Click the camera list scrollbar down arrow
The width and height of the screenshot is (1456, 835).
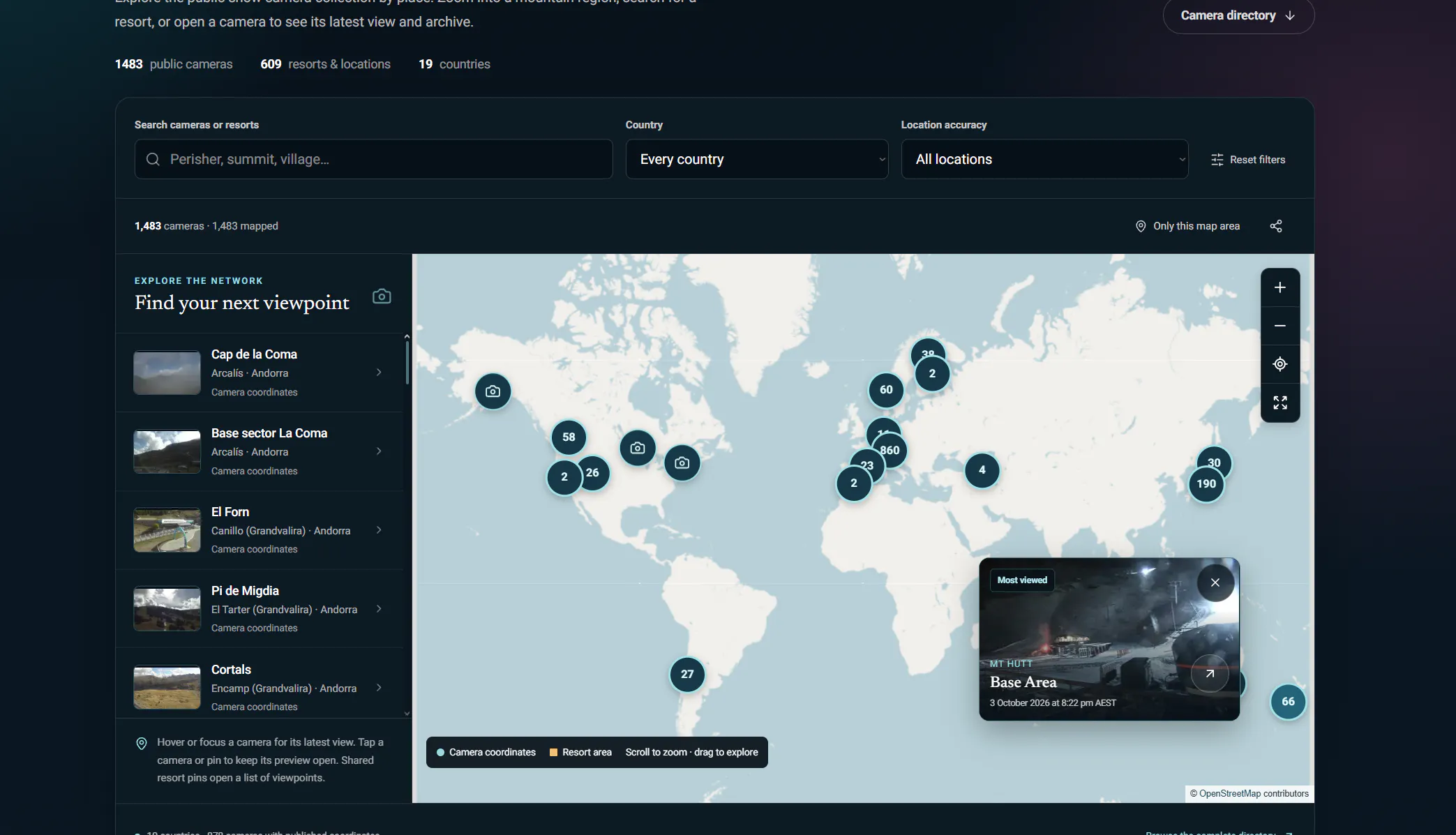click(x=407, y=714)
